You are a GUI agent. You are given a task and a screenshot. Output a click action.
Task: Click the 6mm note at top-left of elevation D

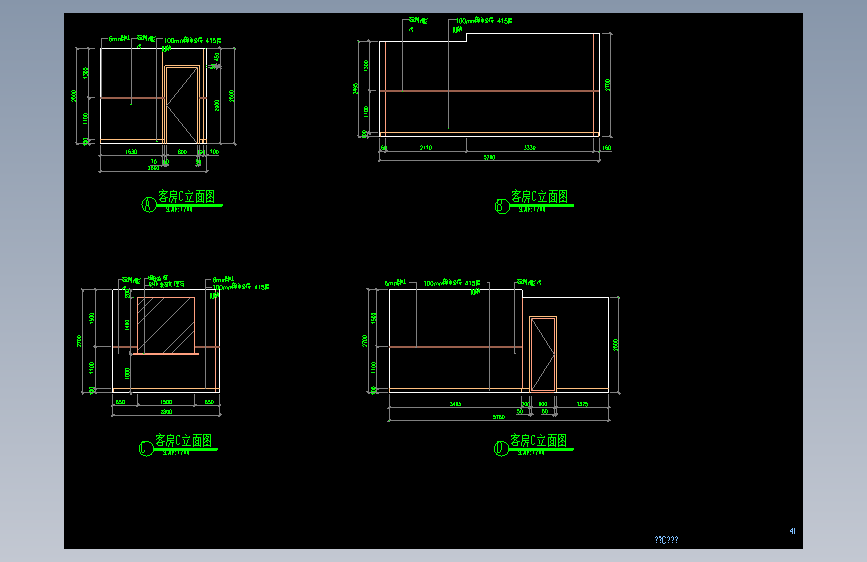coord(395,283)
